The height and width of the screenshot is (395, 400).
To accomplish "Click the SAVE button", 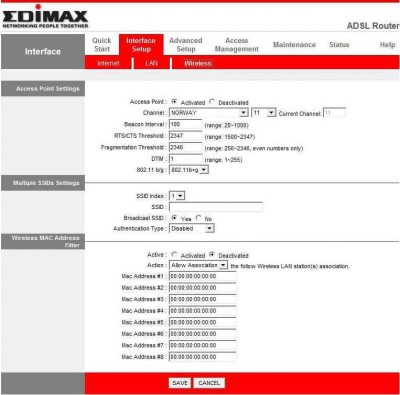I will pyautogui.click(x=180, y=383).
